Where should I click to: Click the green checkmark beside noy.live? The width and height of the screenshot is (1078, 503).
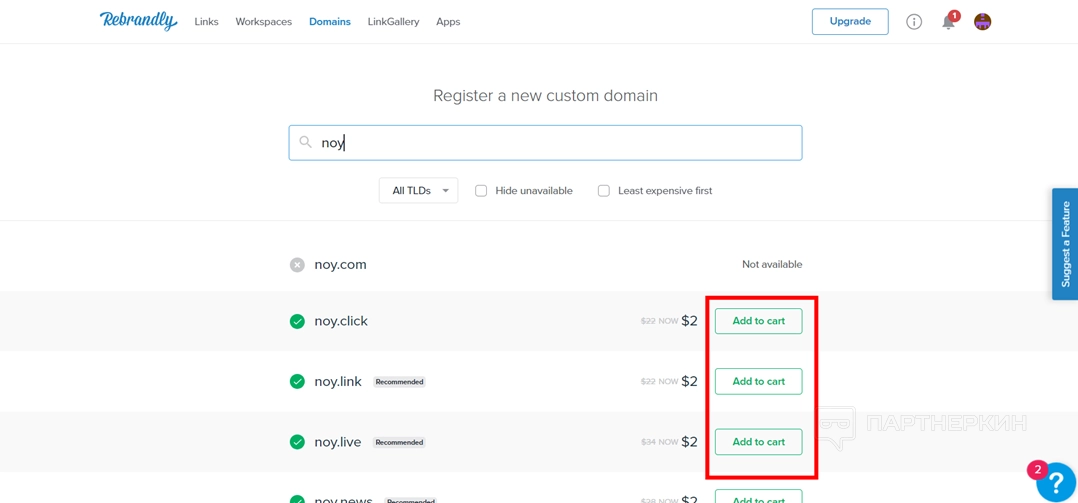pyautogui.click(x=297, y=442)
